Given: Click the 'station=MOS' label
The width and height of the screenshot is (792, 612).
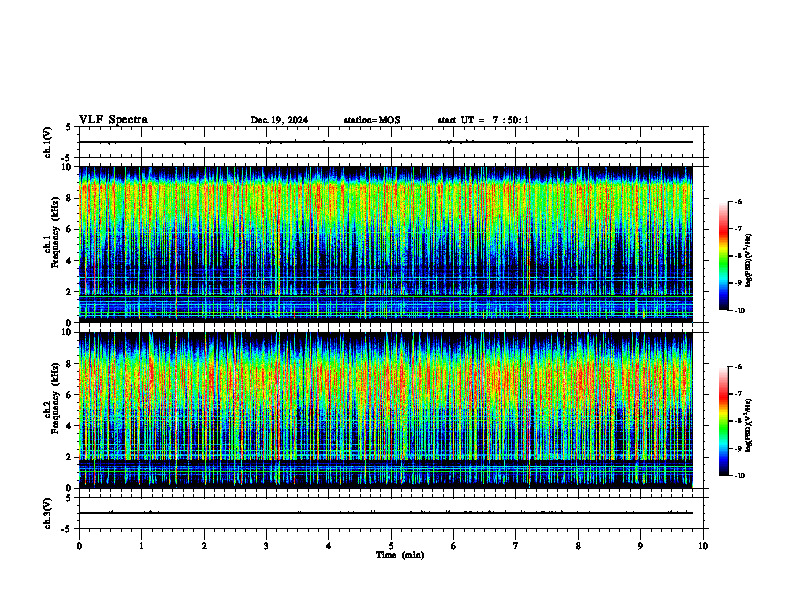Looking at the screenshot, I should click(x=372, y=120).
